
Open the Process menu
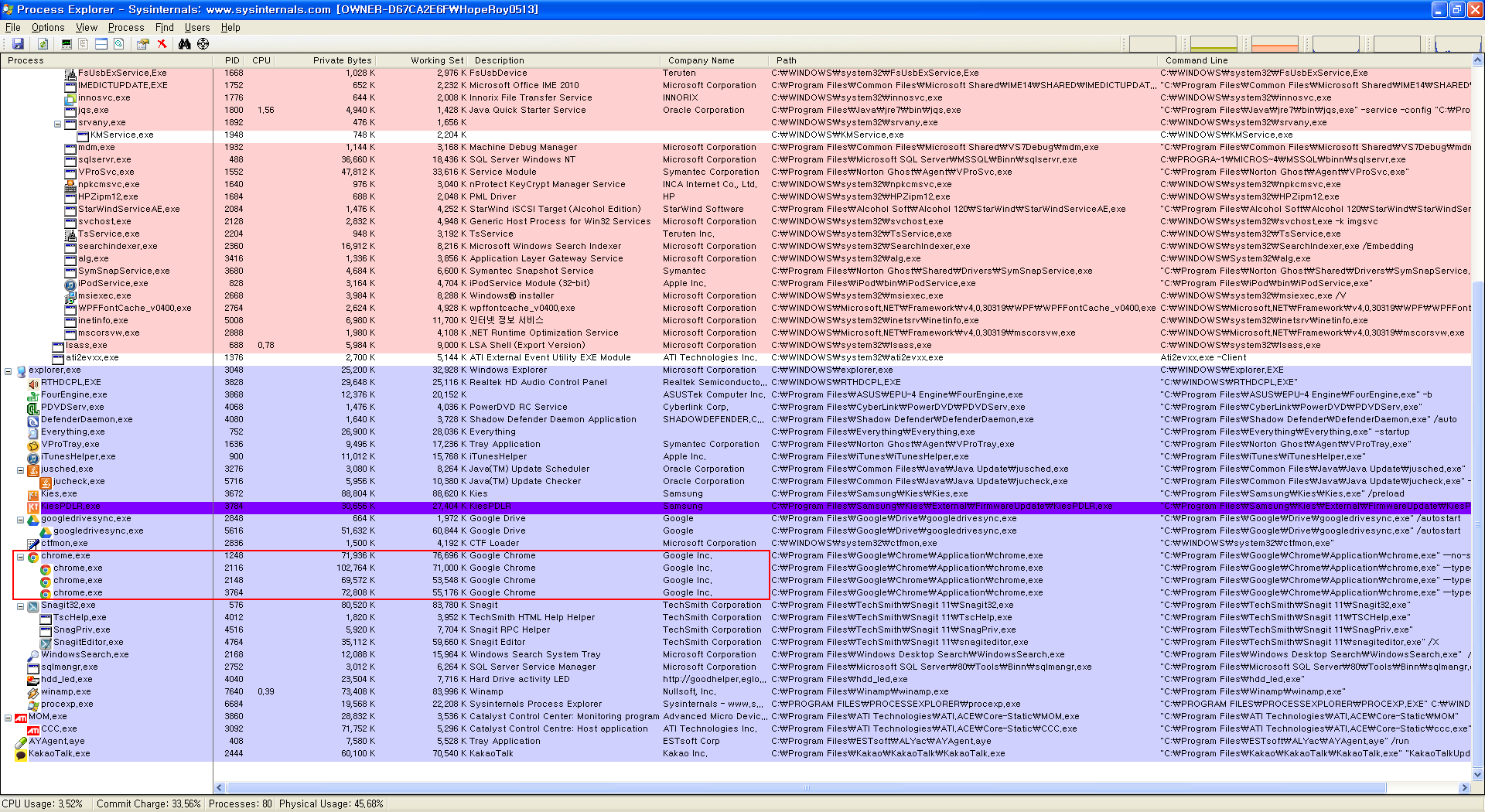coord(126,27)
